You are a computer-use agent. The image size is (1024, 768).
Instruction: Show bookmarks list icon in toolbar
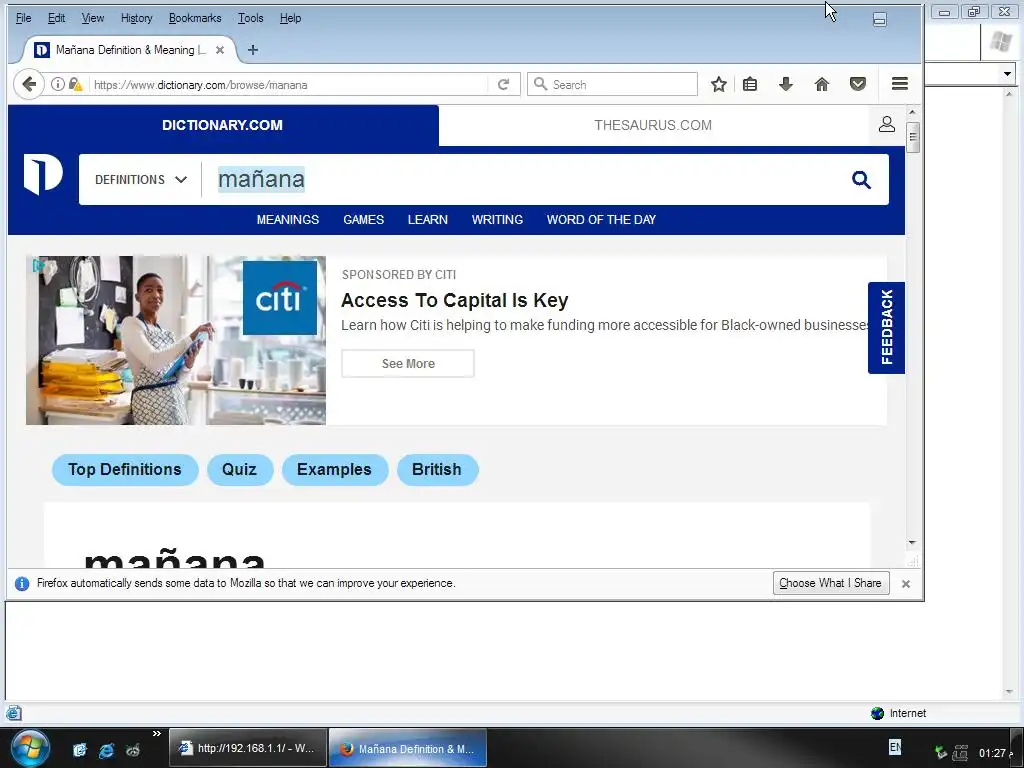[750, 84]
